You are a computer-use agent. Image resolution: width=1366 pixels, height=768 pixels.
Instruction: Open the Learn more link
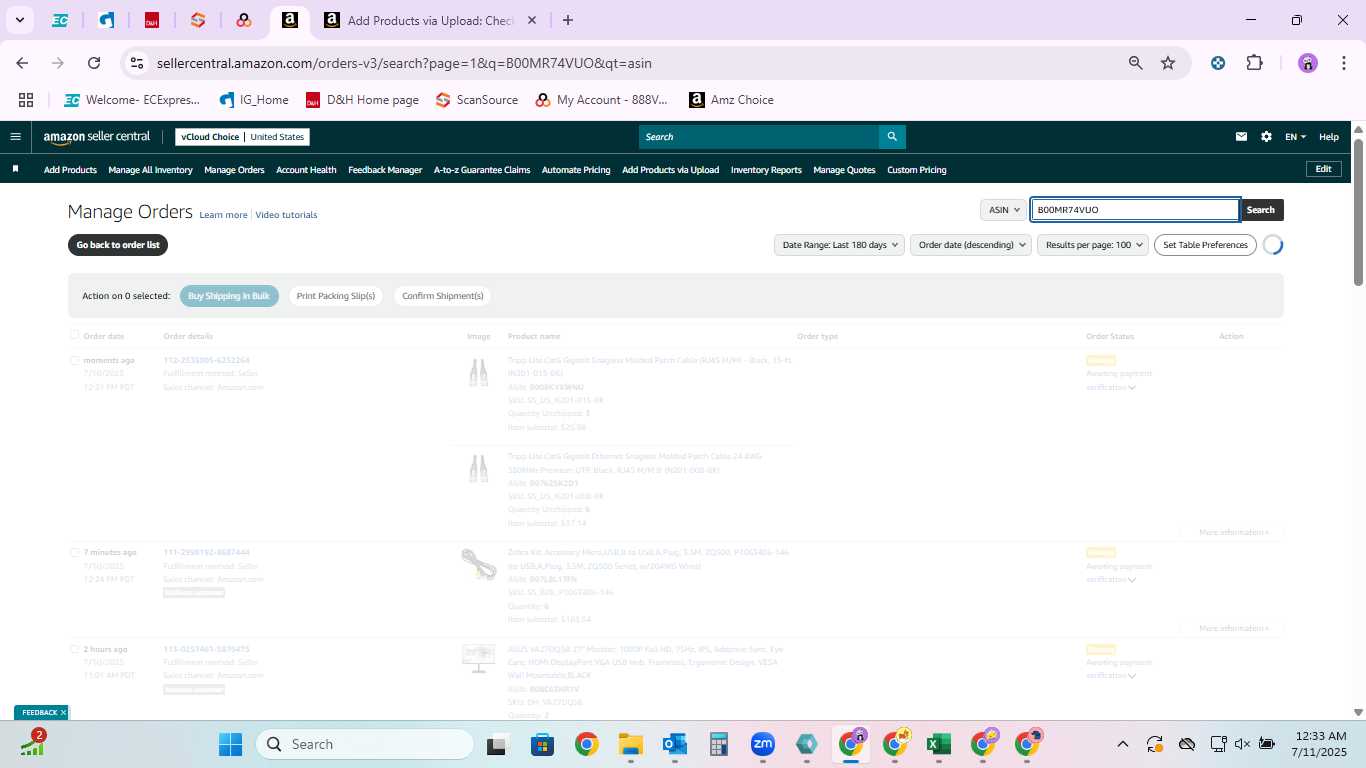[x=223, y=215]
